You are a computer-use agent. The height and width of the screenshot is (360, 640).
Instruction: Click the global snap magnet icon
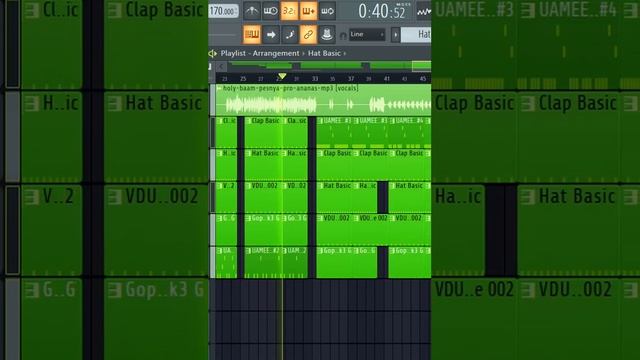tap(343, 36)
